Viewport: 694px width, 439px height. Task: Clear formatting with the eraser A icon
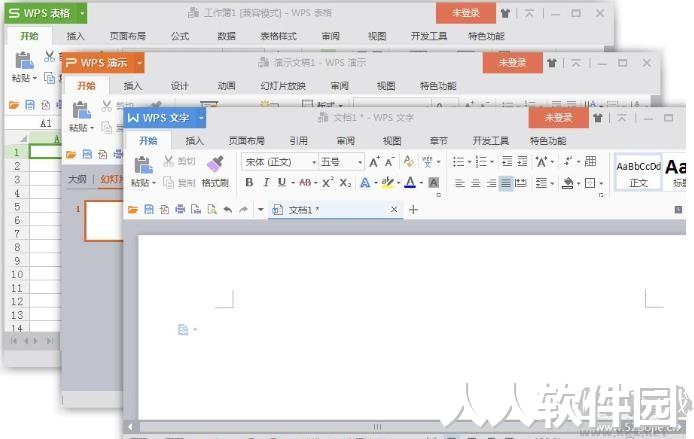409,162
